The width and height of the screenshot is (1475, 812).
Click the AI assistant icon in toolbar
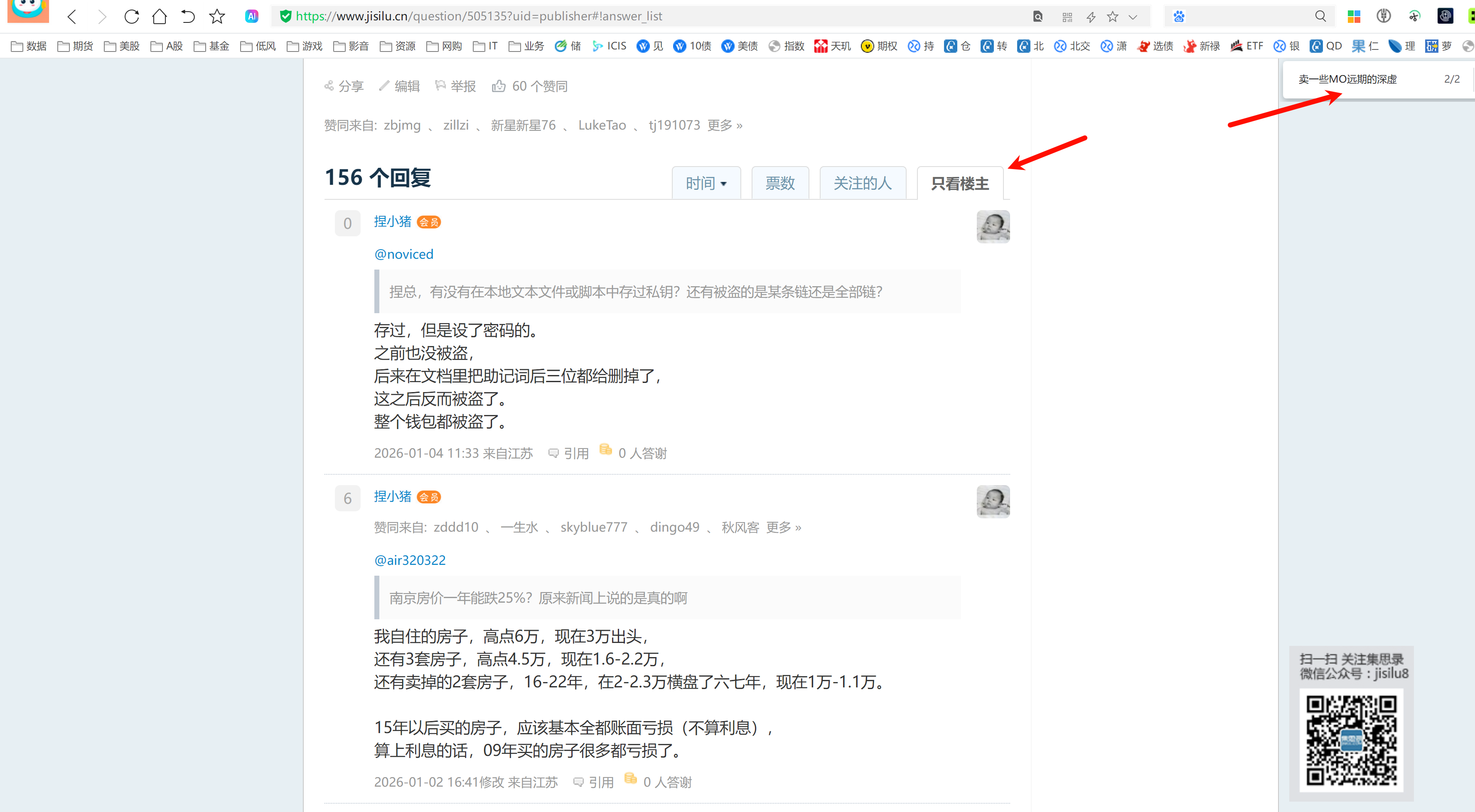point(251,17)
